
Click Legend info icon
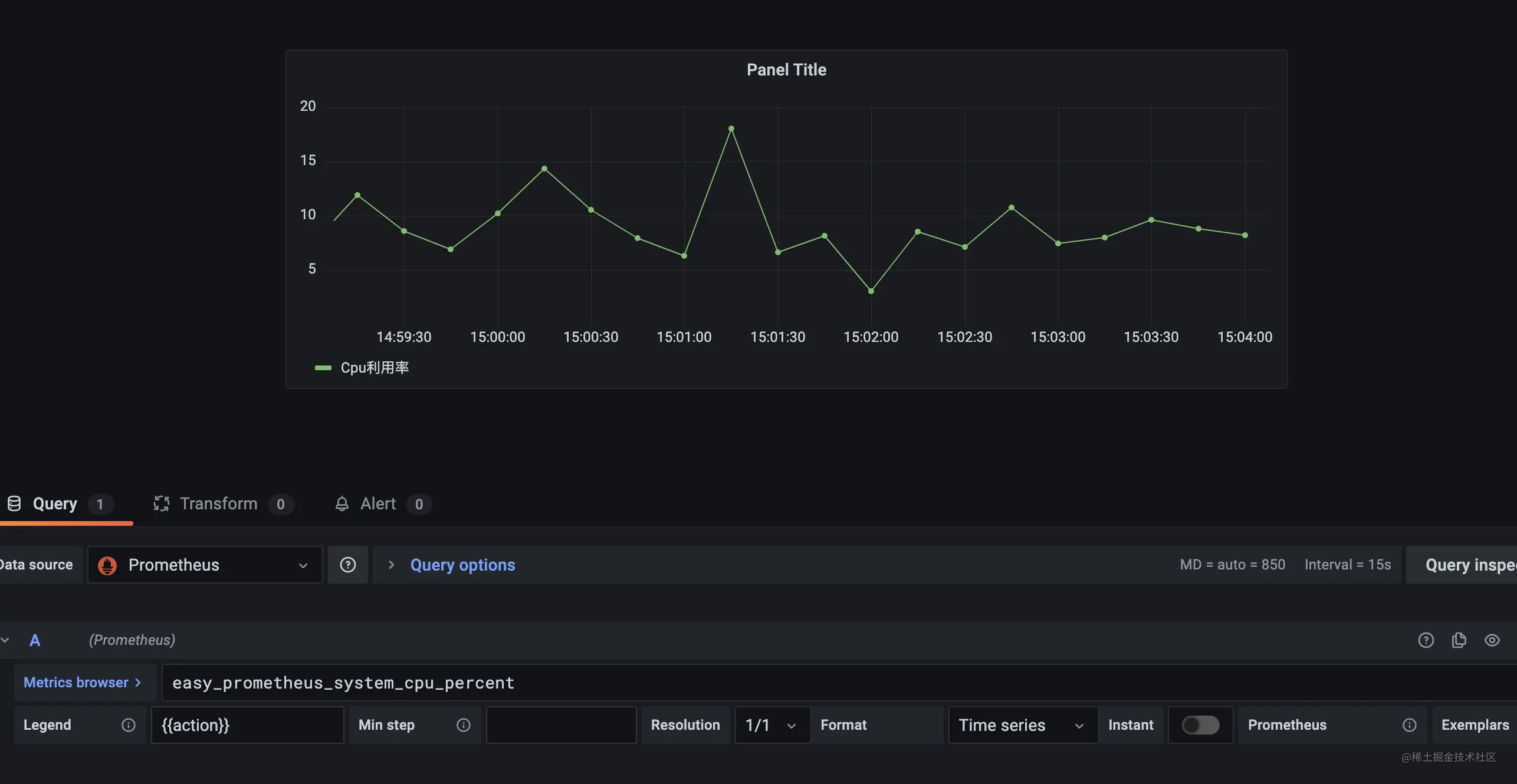129,725
